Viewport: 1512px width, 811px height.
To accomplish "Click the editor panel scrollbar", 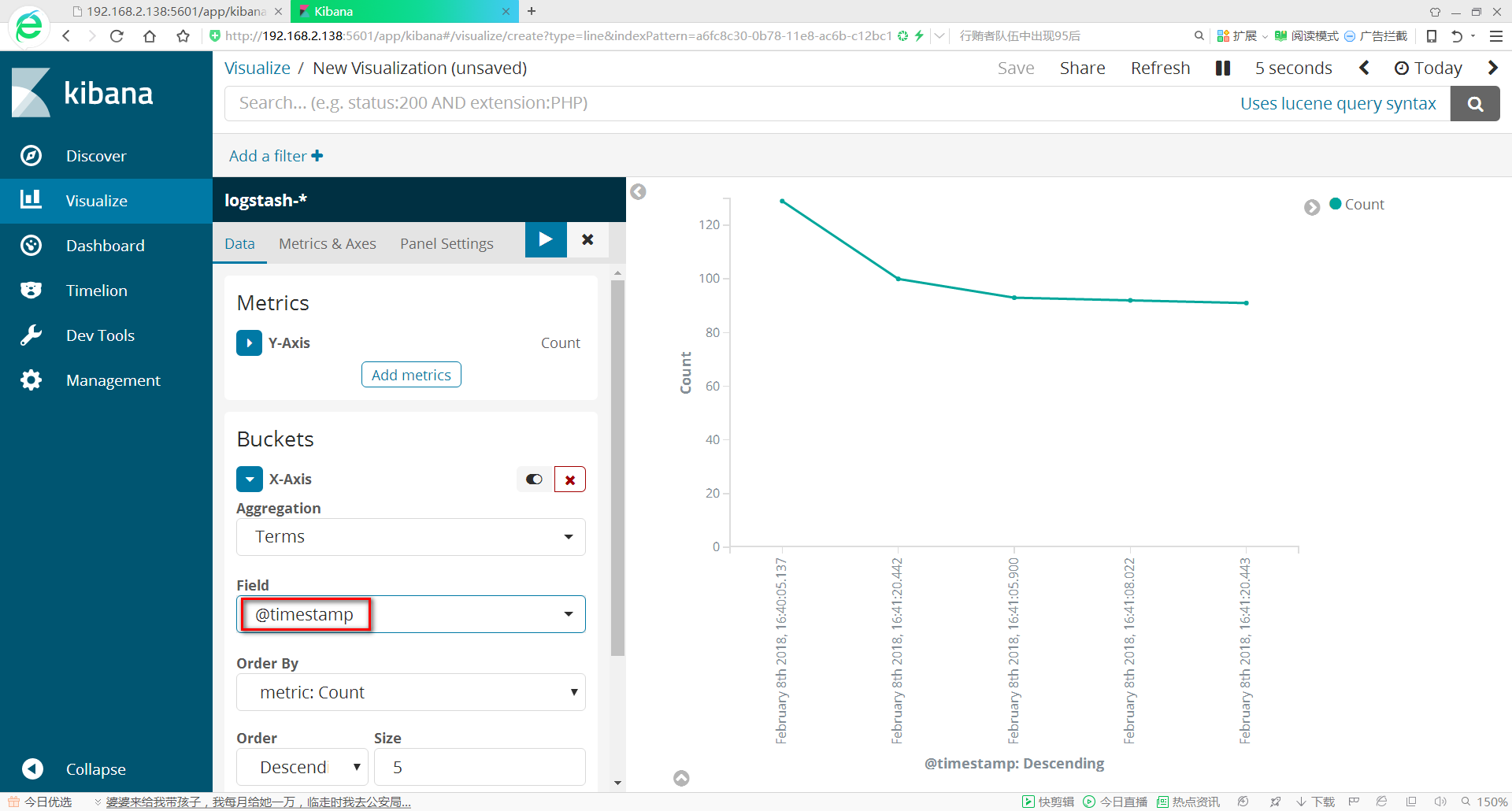I will point(617,468).
